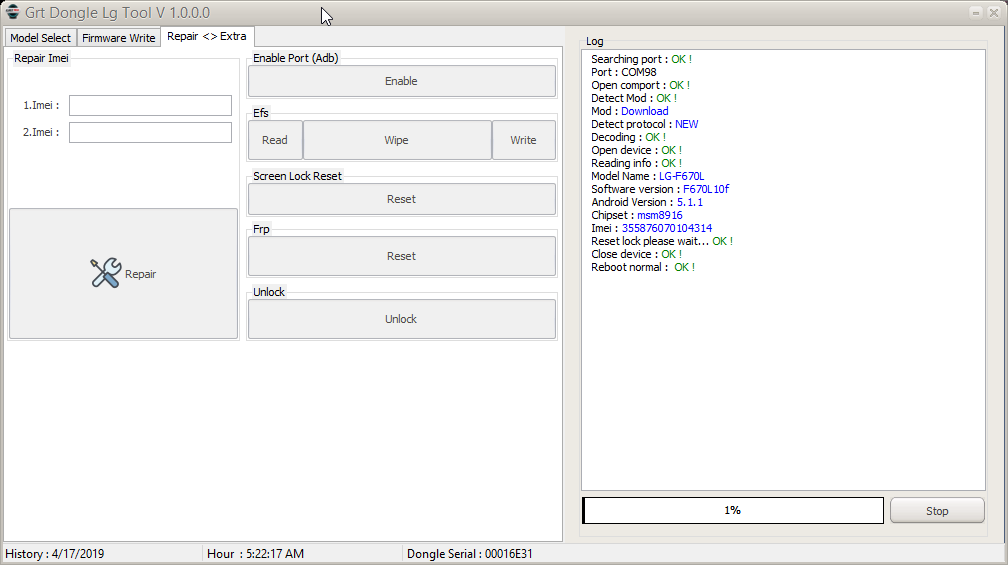
Task: Click Model Name LG-F670L in log
Action: tap(681, 176)
